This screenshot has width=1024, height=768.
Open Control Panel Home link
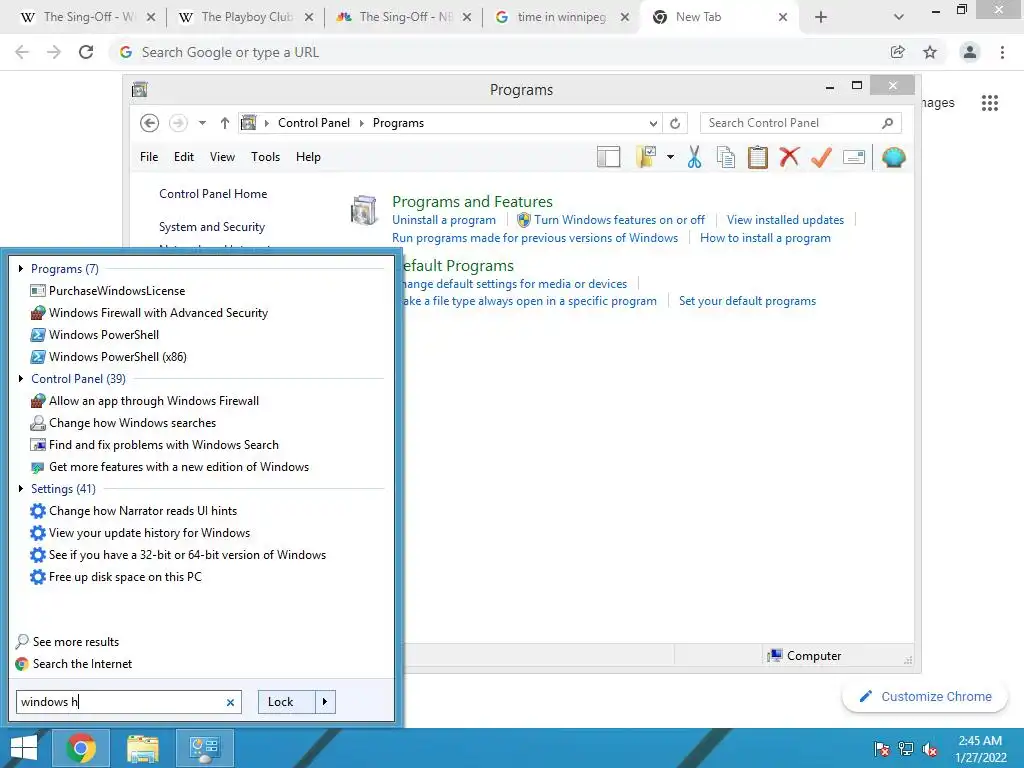pos(213,194)
